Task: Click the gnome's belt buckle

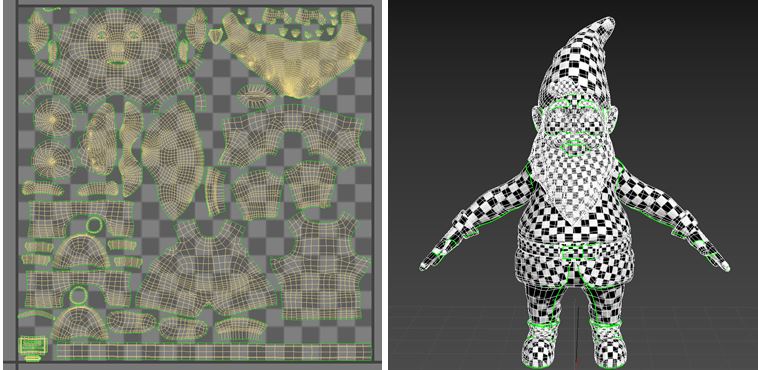Action: click(576, 252)
